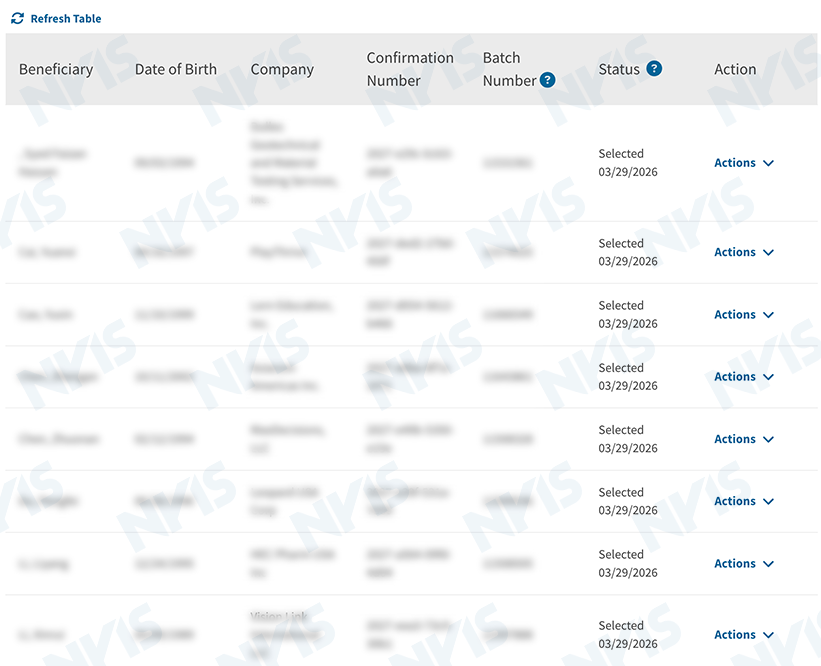Expand Actions dropdown in the second table row
The width and height of the screenshot is (821, 666).
[744, 252]
